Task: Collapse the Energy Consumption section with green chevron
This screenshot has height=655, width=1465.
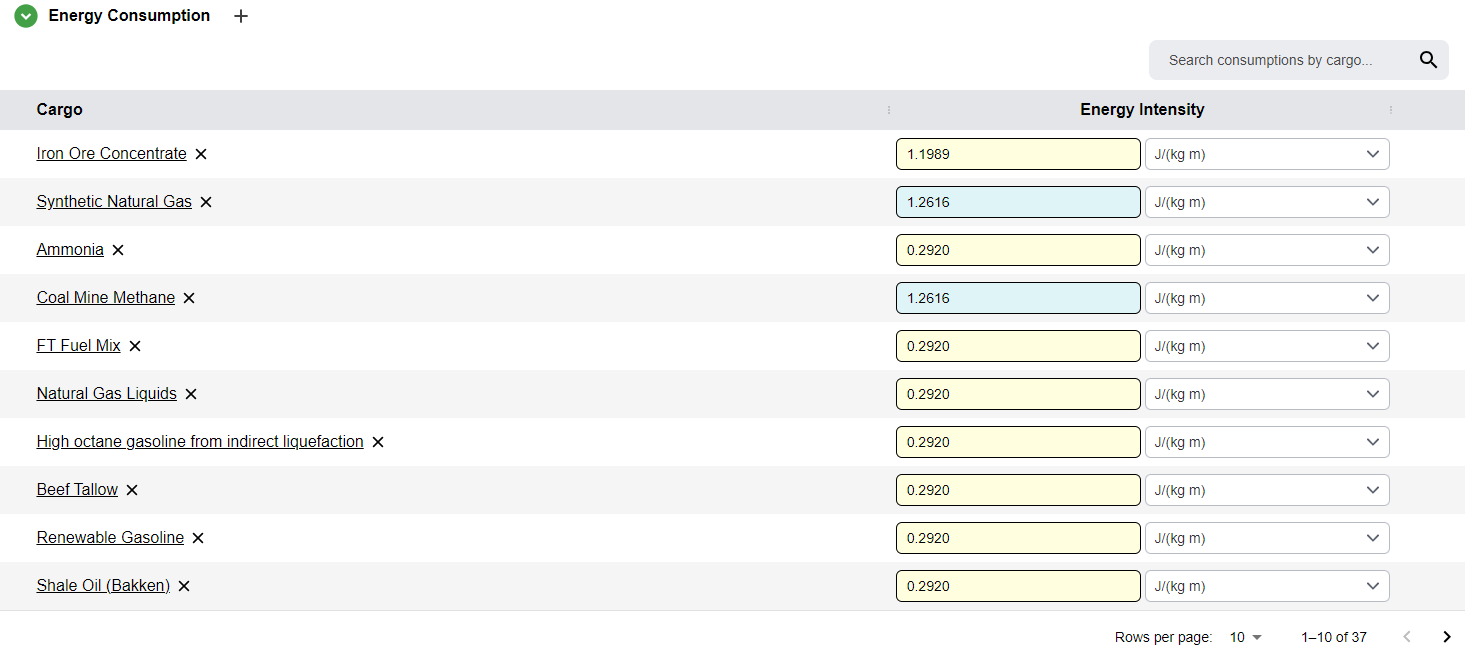Action: (x=26, y=16)
